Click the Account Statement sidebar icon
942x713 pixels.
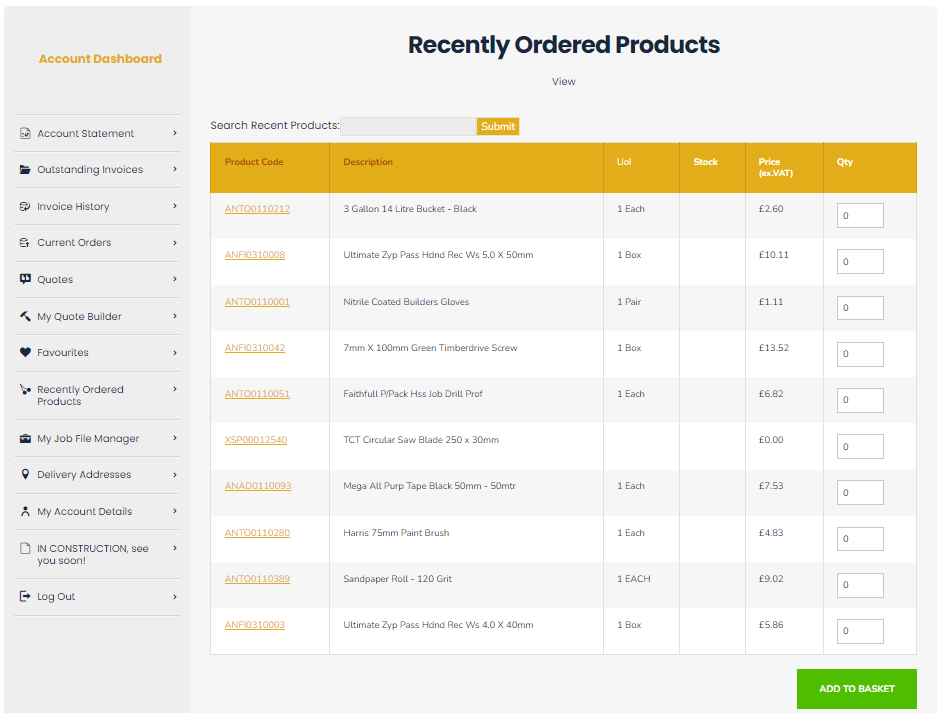[25, 133]
